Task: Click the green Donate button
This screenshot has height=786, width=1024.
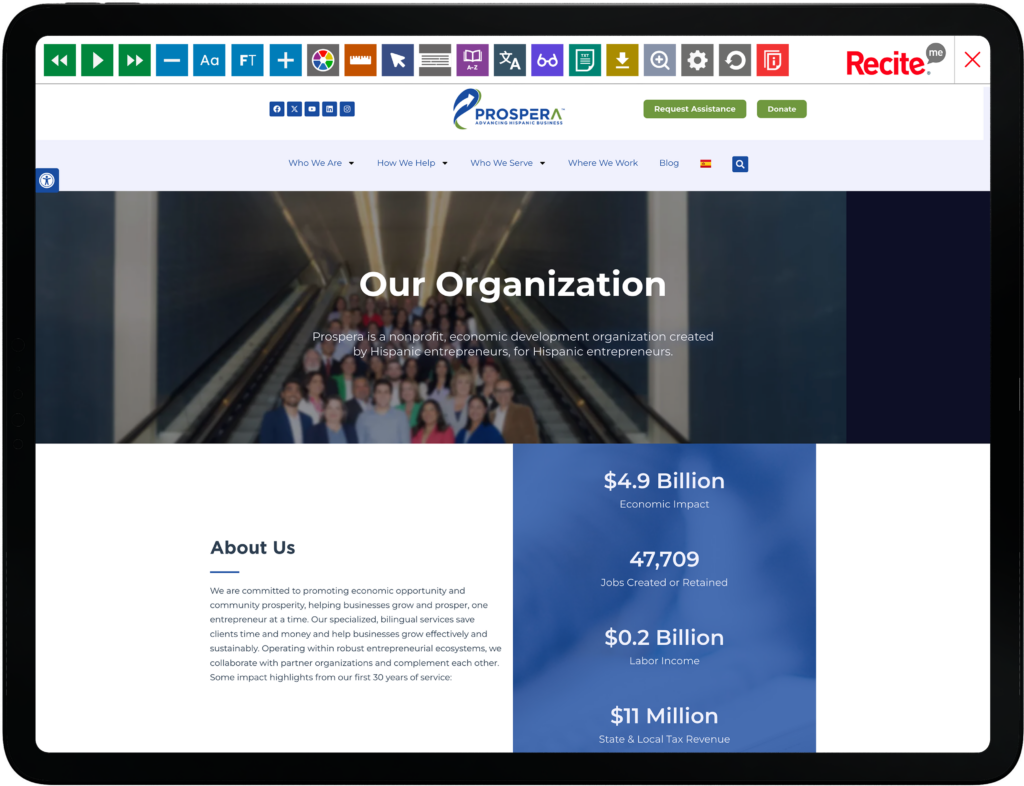Action: click(781, 109)
